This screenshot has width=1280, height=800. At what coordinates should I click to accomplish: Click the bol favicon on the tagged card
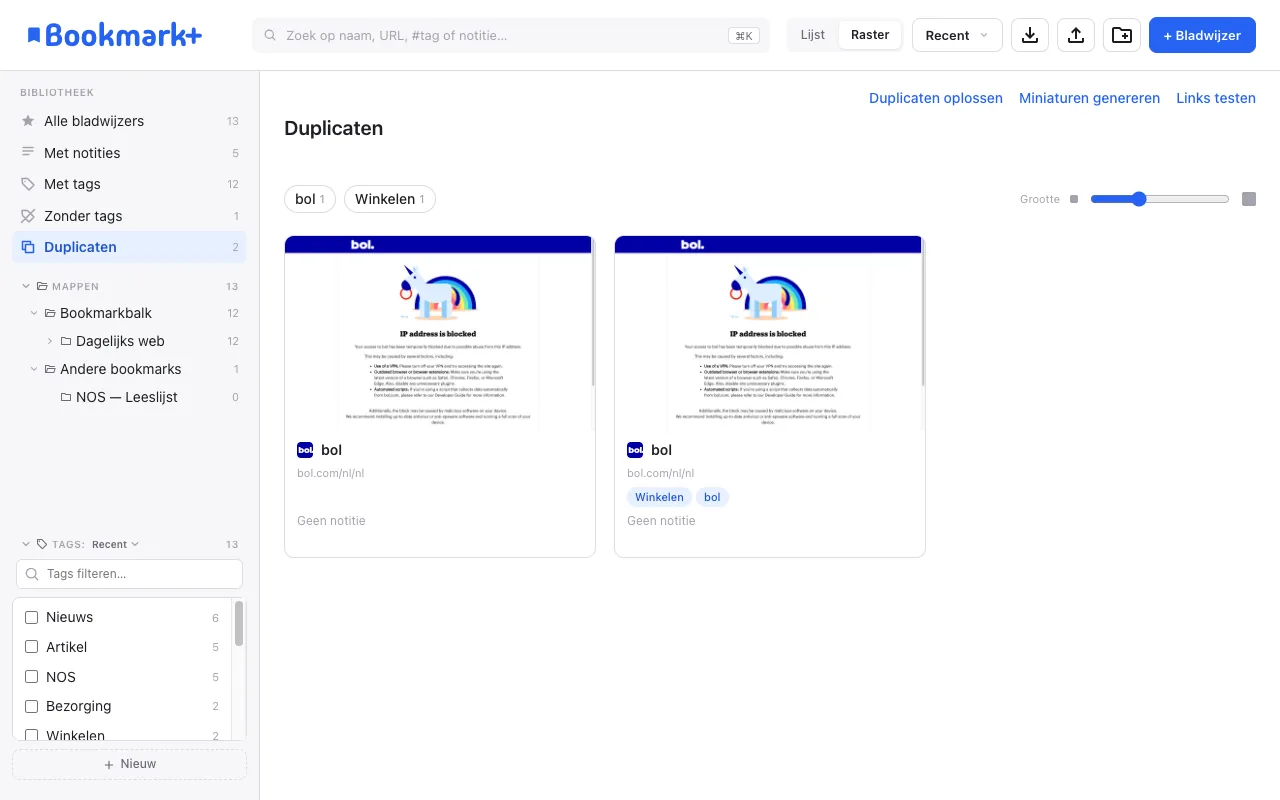click(635, 450)
